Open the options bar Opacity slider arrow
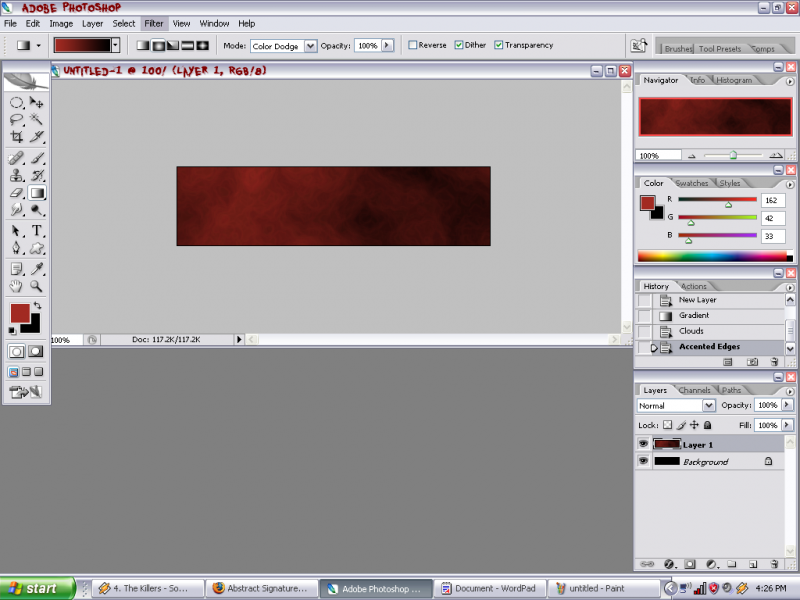The width and height of the screenshot is (800, 600). [387, 45]
